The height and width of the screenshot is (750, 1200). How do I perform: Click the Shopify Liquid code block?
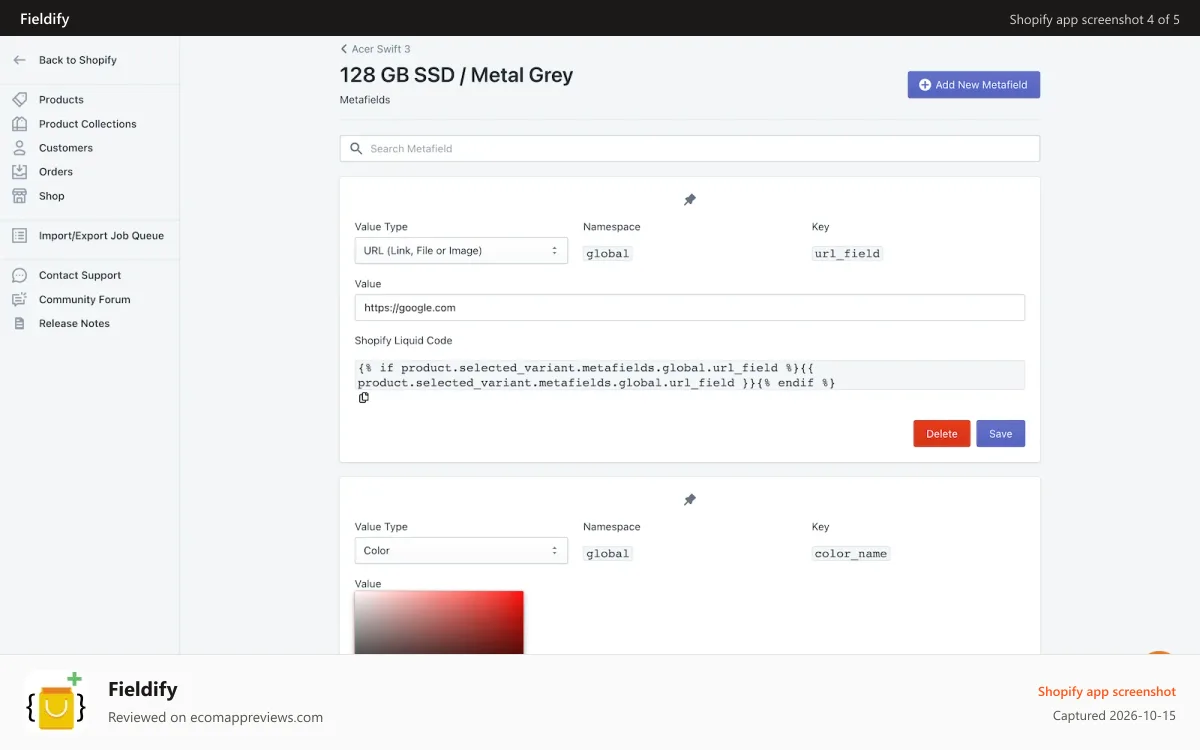[690, 375]
